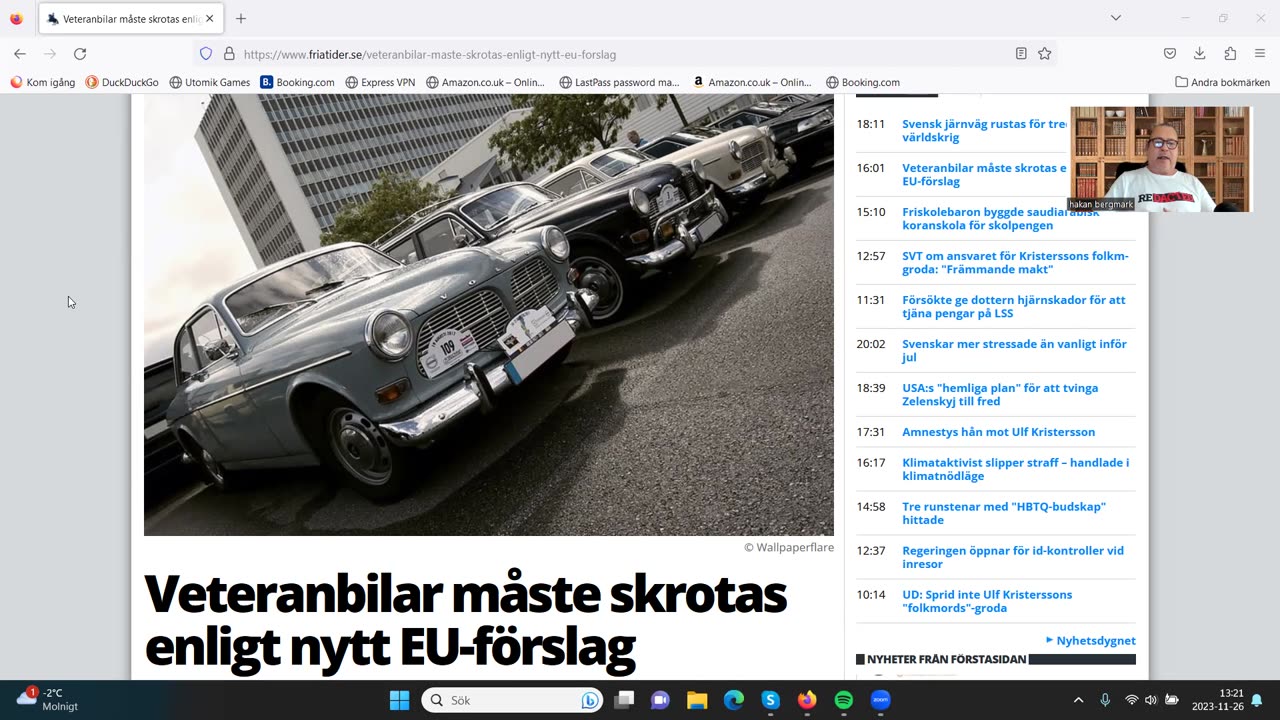Open File Explorer from the taskbar
Image resolution: width=1280 pixels, height=720 pixels.
point(697,700)
